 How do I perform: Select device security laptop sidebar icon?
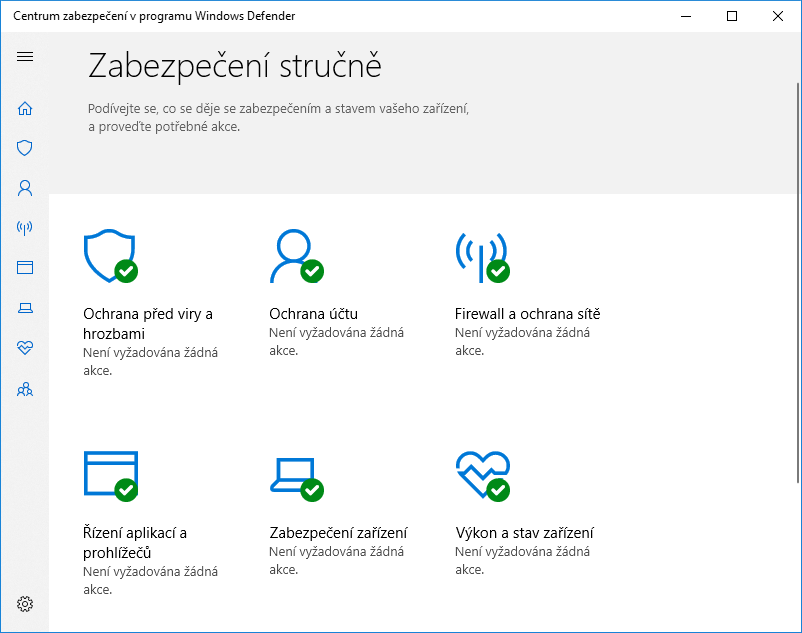pyautogui.click(x=25, y=308)
